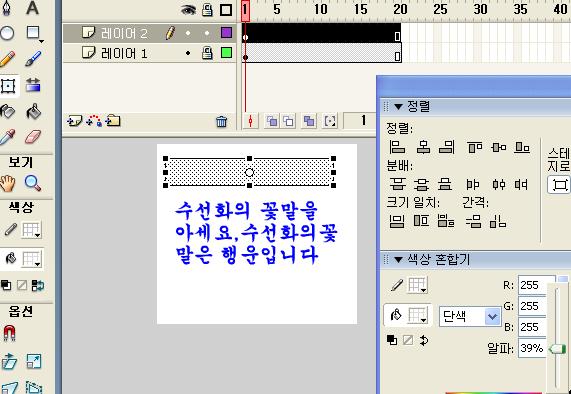The image size is (571, 394).
Task: Open toolbox fill color picker
Action: point(32,259)
